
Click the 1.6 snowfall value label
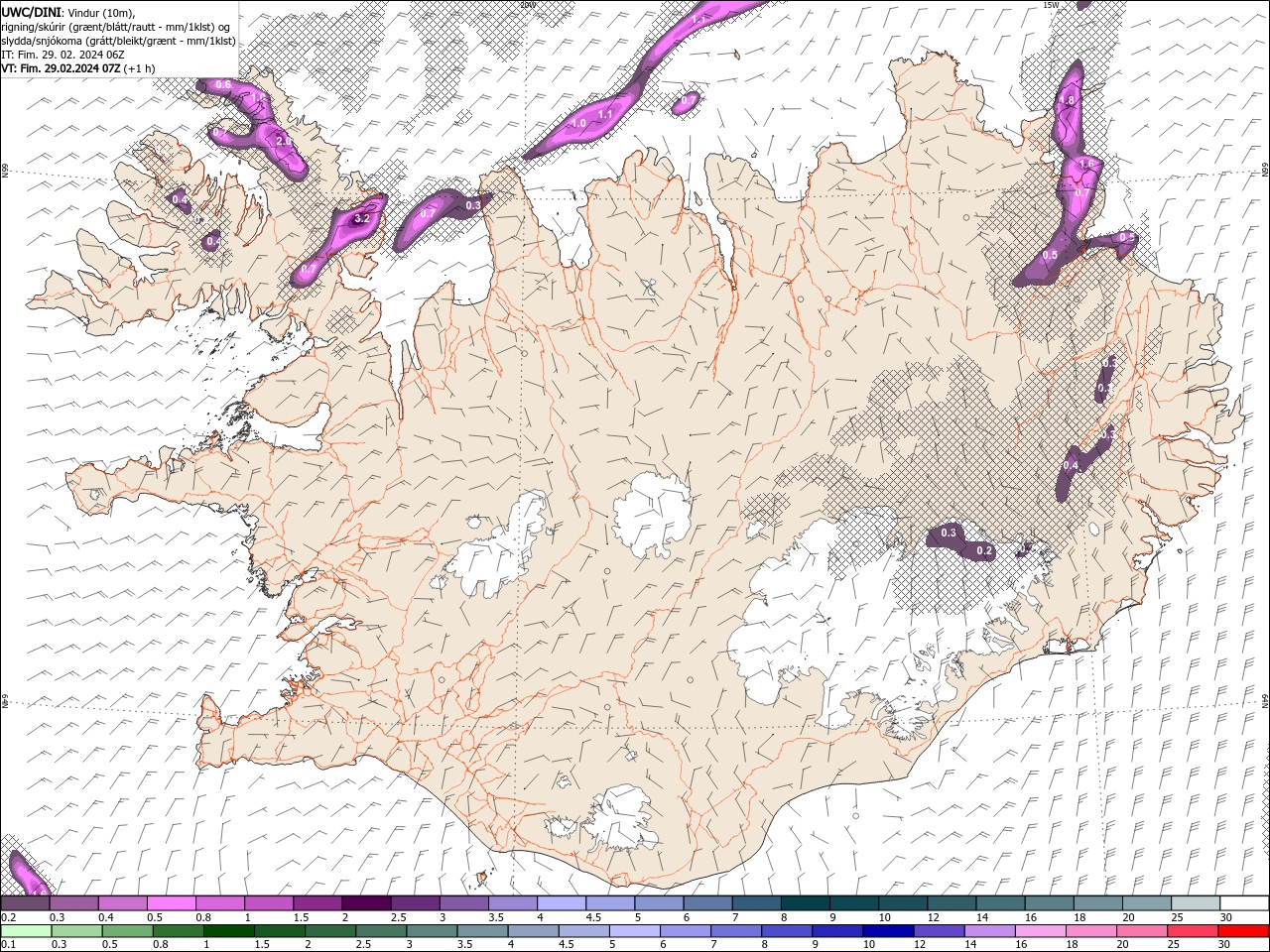click(x=1085, y=164)
